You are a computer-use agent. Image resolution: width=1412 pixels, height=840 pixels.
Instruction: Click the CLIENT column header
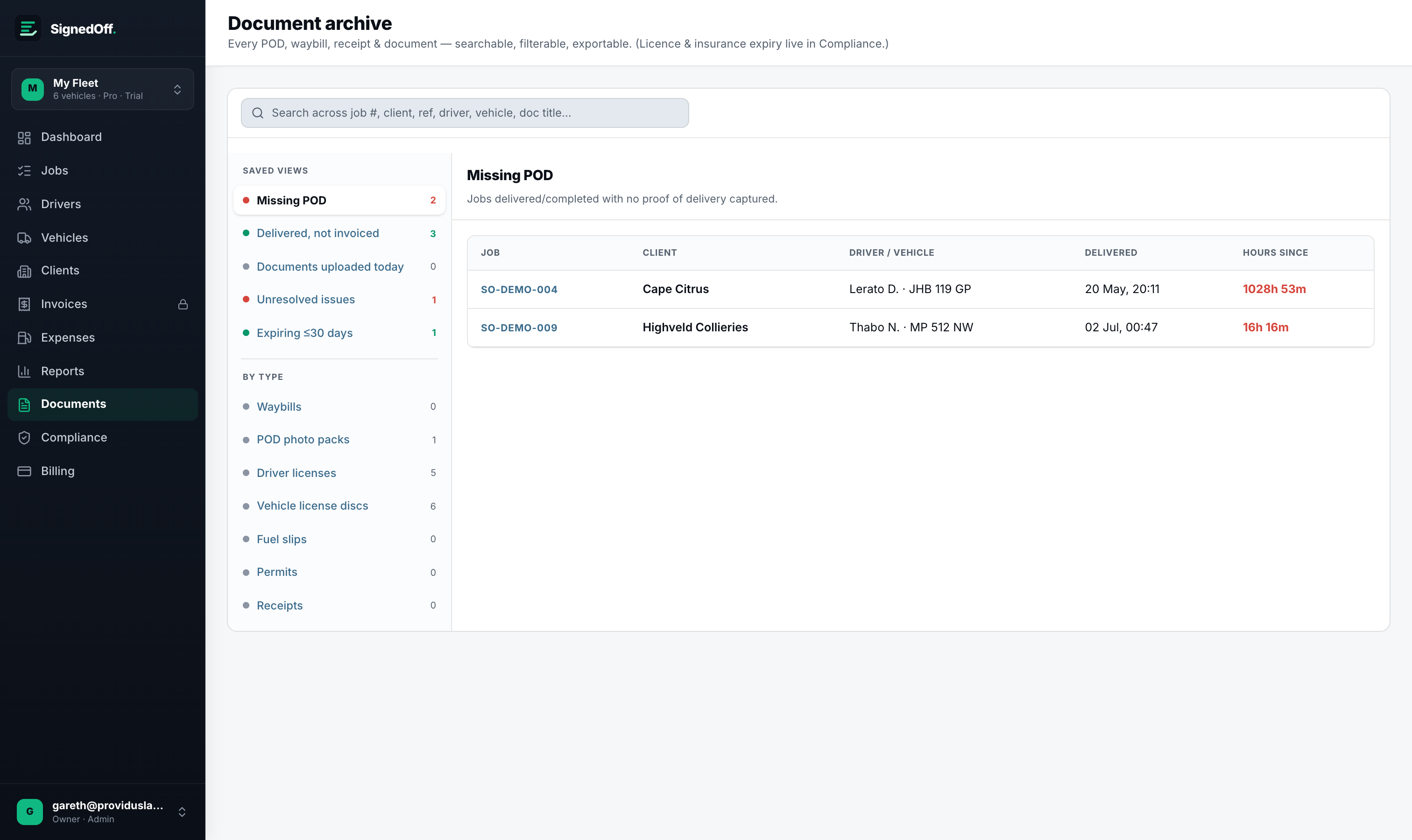click(659, 253)
